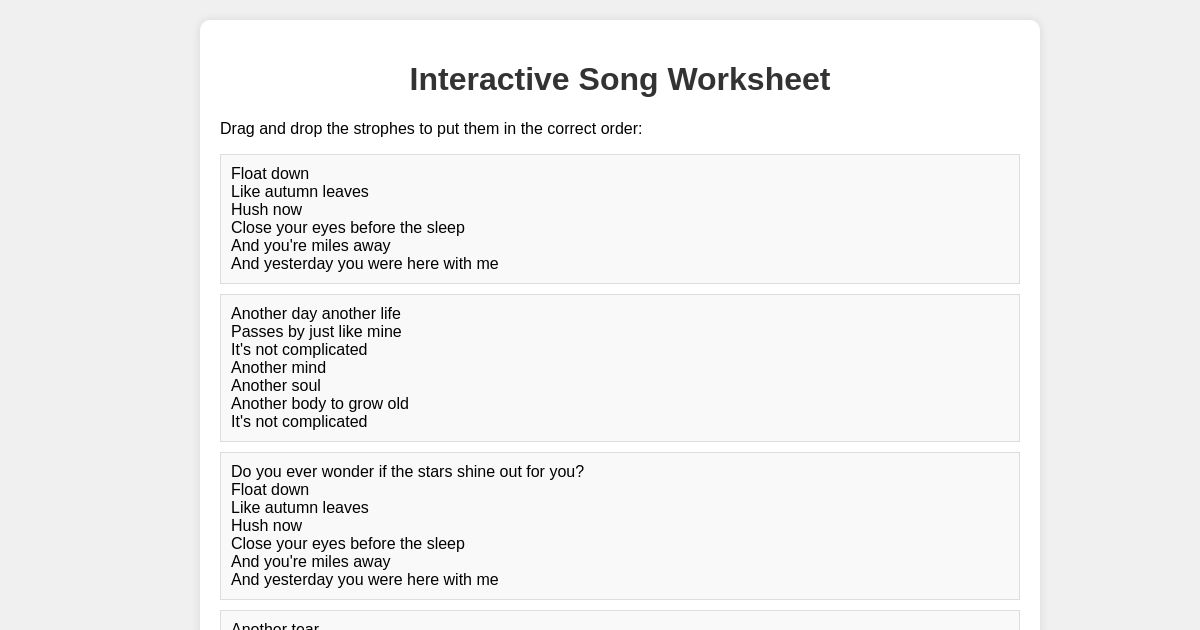Select the strophe starting with 'Float down'
This screenshot has width=1200, height=630.
coord(620,219)
